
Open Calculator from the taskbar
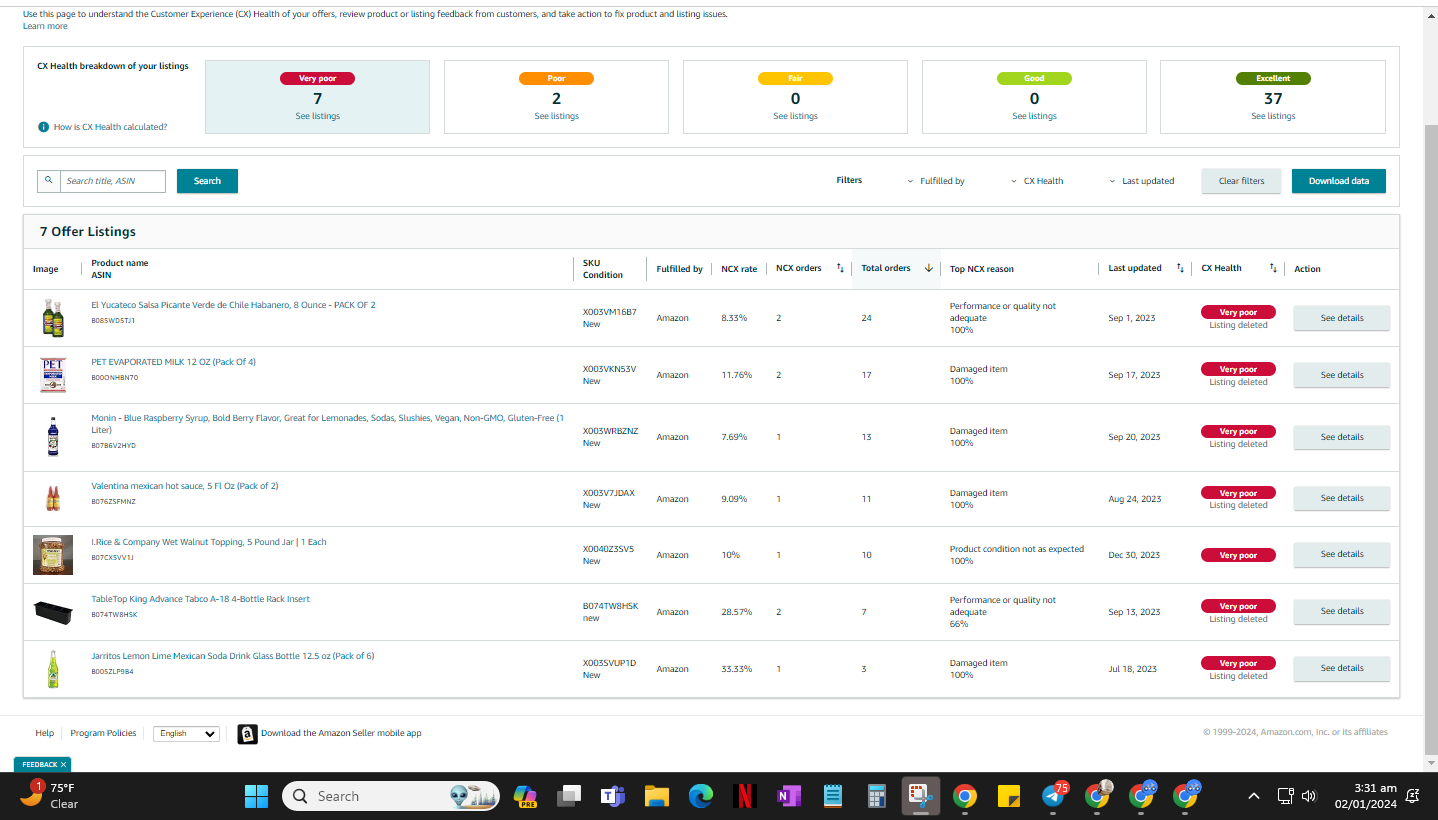[877, 796]
